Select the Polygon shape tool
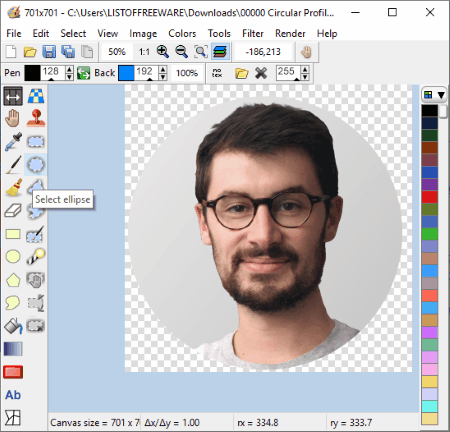The width and height of the screenshot is (450, 432). coord(13,280)
